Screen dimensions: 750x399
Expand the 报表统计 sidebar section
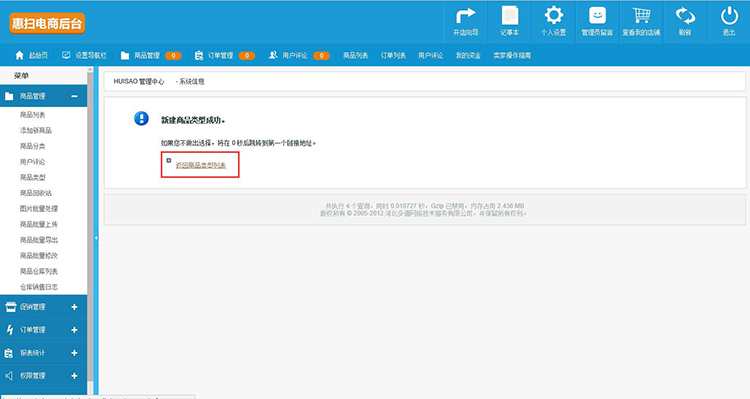[74, 353]
